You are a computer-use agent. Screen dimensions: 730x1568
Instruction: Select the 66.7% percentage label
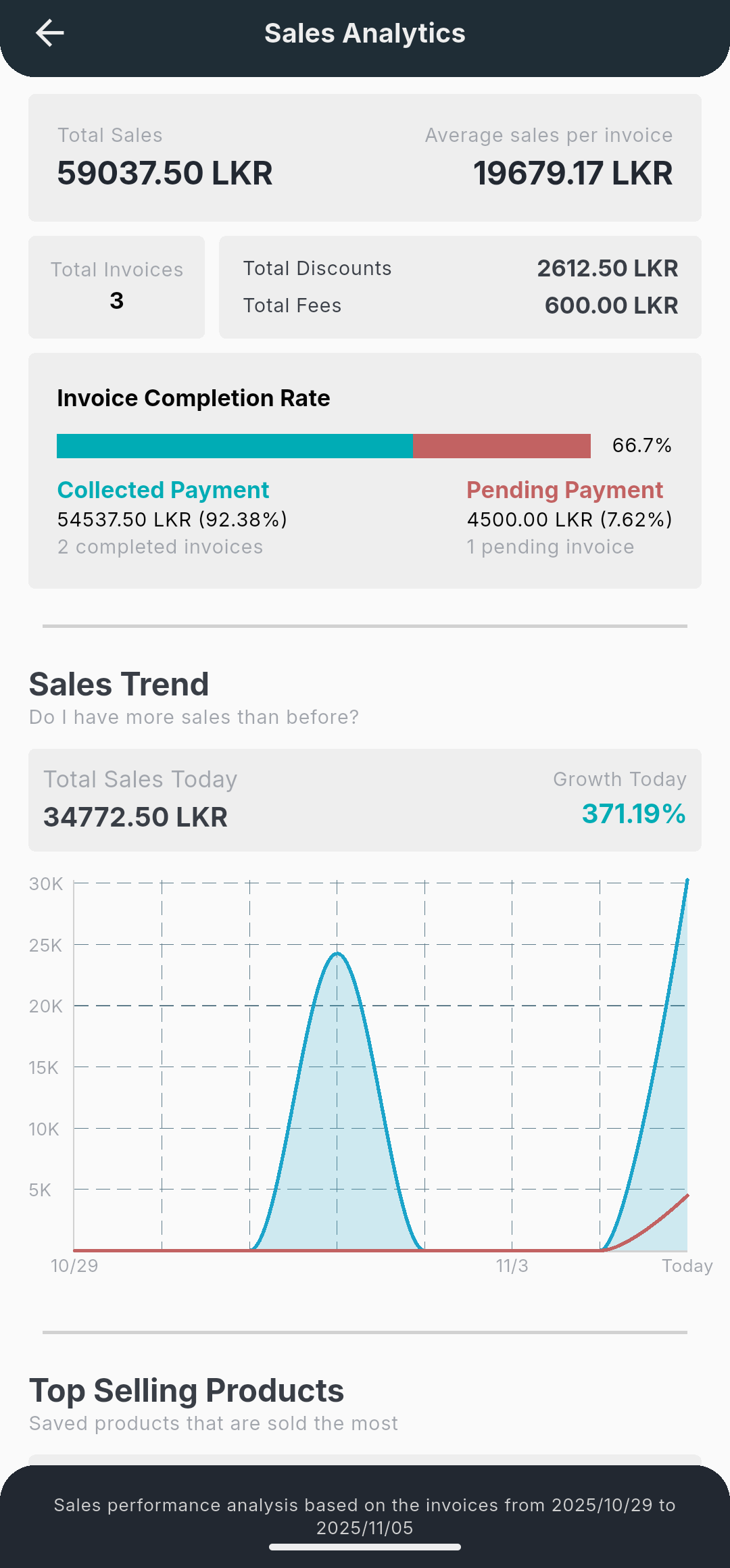[x=641, y=446]
